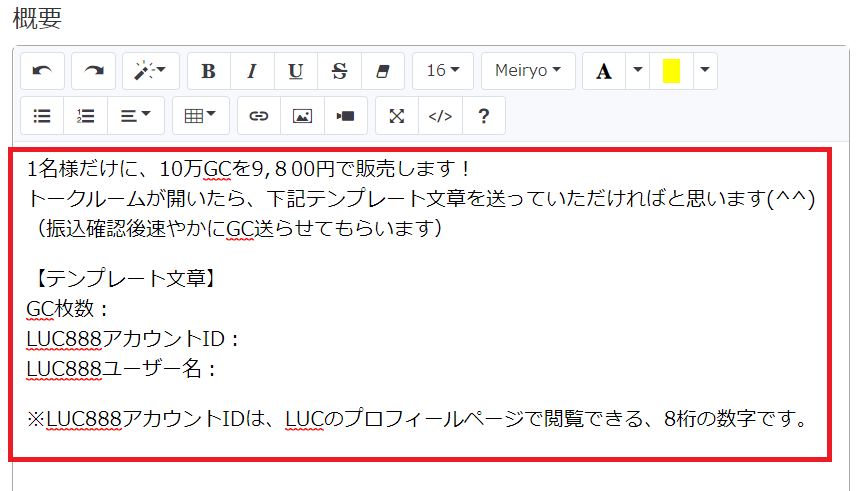Open the paragraph alignment dropdown
Image resolution: width=862 pixels, height=491 pixels.
click(x=136, y=116)
